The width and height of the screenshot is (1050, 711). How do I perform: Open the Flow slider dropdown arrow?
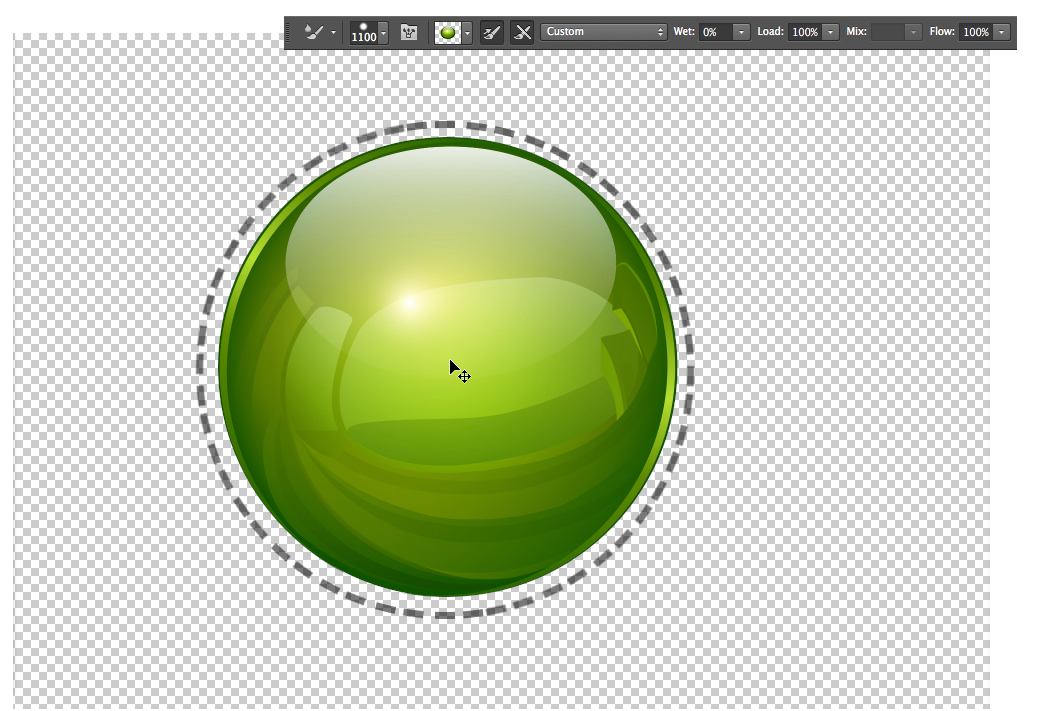pyautogui.click(x=1002, y=31)
